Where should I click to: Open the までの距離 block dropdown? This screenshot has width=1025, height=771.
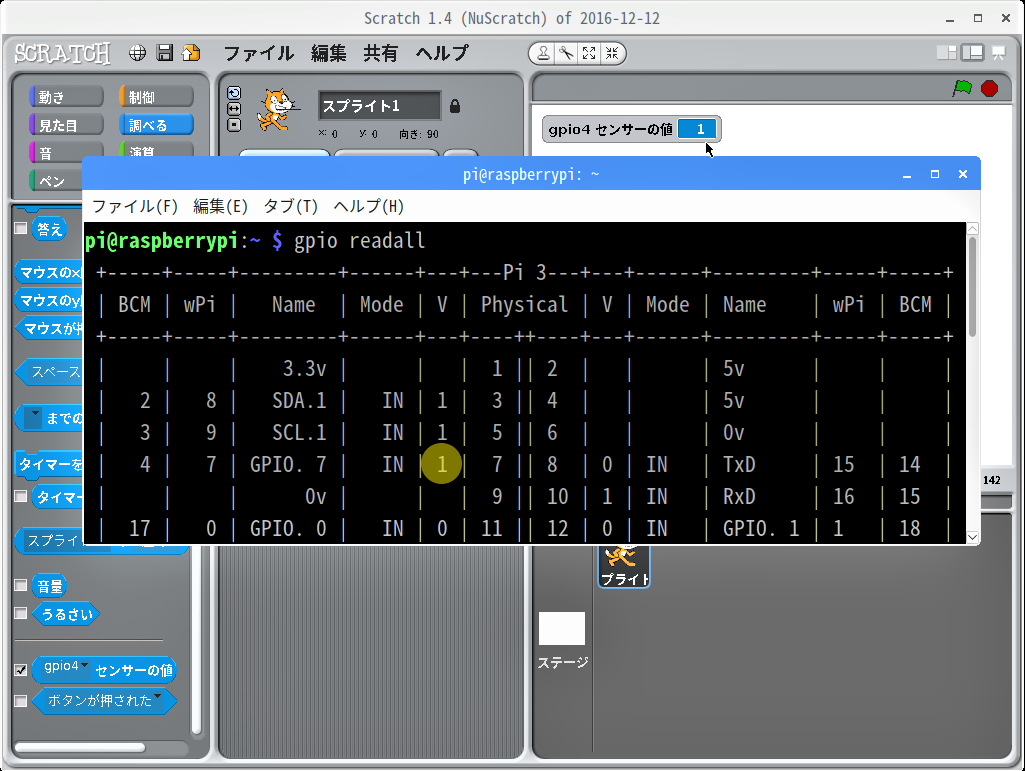(x=33, y=416)
